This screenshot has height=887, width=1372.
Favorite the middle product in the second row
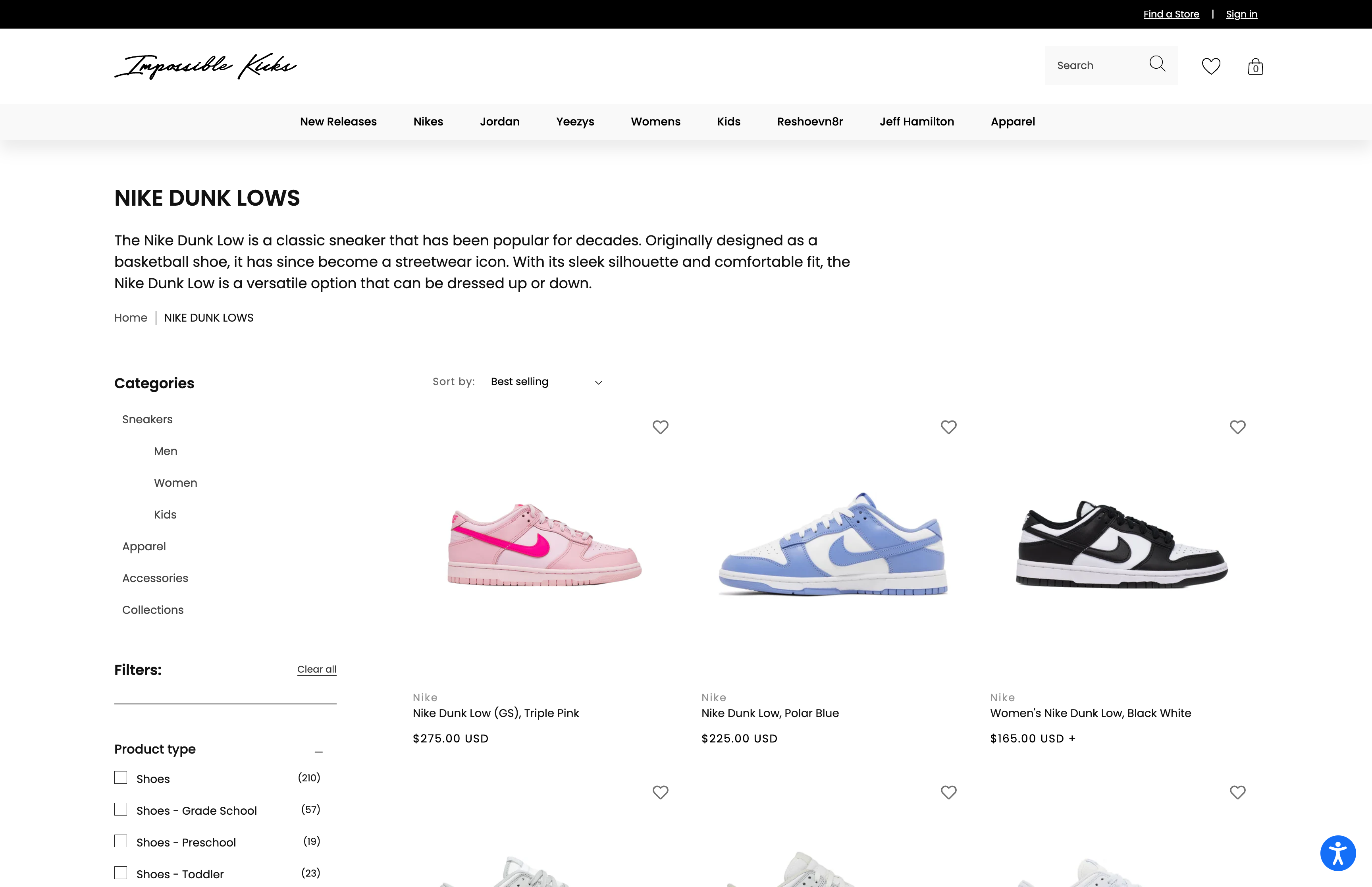pos(949,793)
